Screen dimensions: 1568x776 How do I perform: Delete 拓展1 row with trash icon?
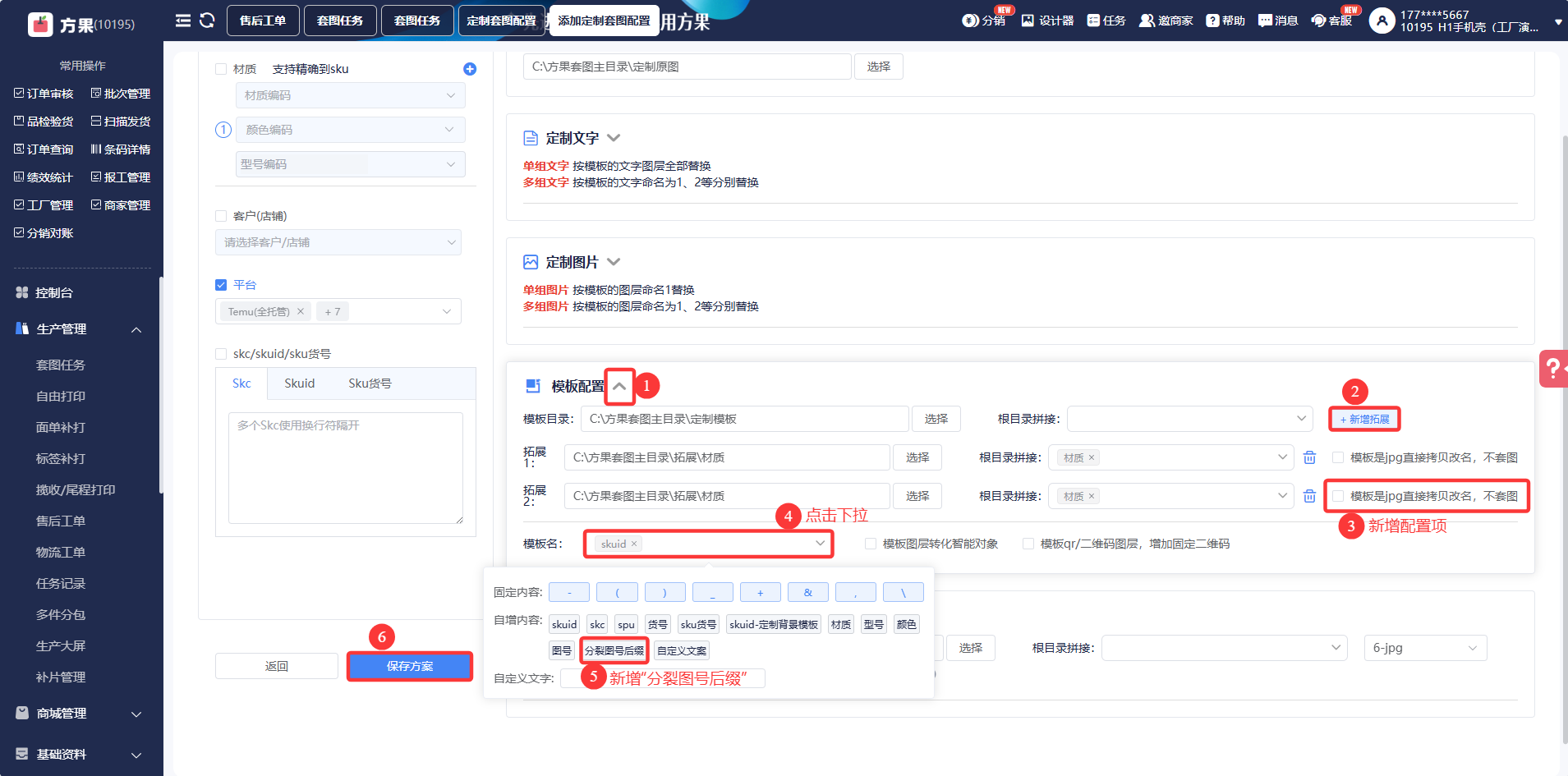coord(1309,457)
